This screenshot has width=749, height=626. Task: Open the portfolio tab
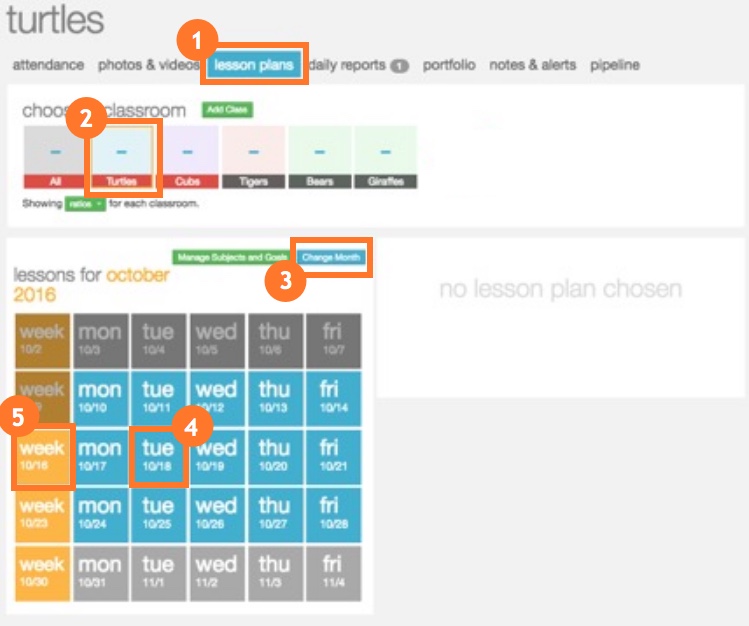pos(449,65)
